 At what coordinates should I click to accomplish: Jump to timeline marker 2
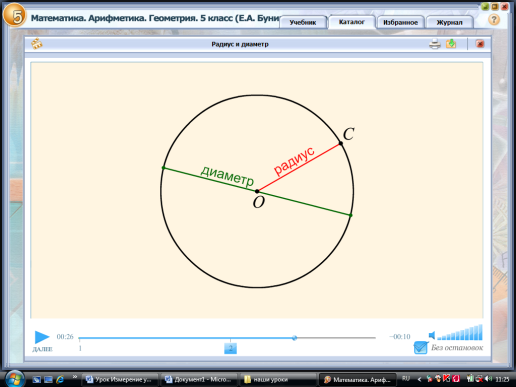click(x=230, y=348)
